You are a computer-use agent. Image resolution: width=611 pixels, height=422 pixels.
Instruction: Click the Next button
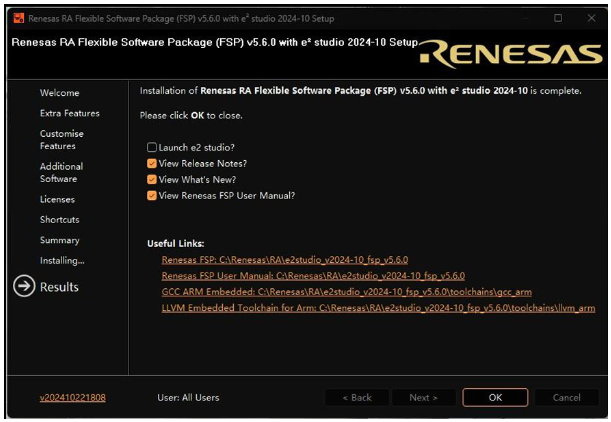pyautogui.click(x=423, y=397)
